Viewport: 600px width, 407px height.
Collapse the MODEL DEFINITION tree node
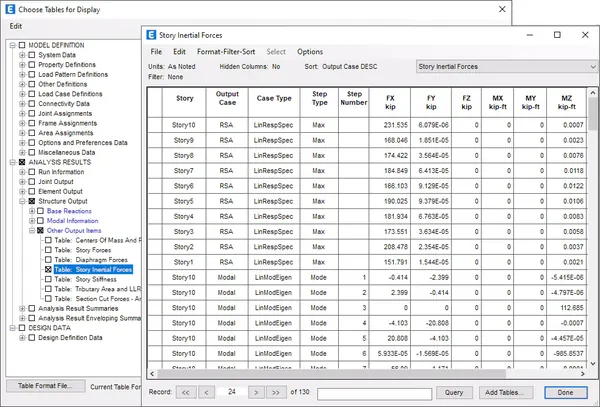click(13, 45)
